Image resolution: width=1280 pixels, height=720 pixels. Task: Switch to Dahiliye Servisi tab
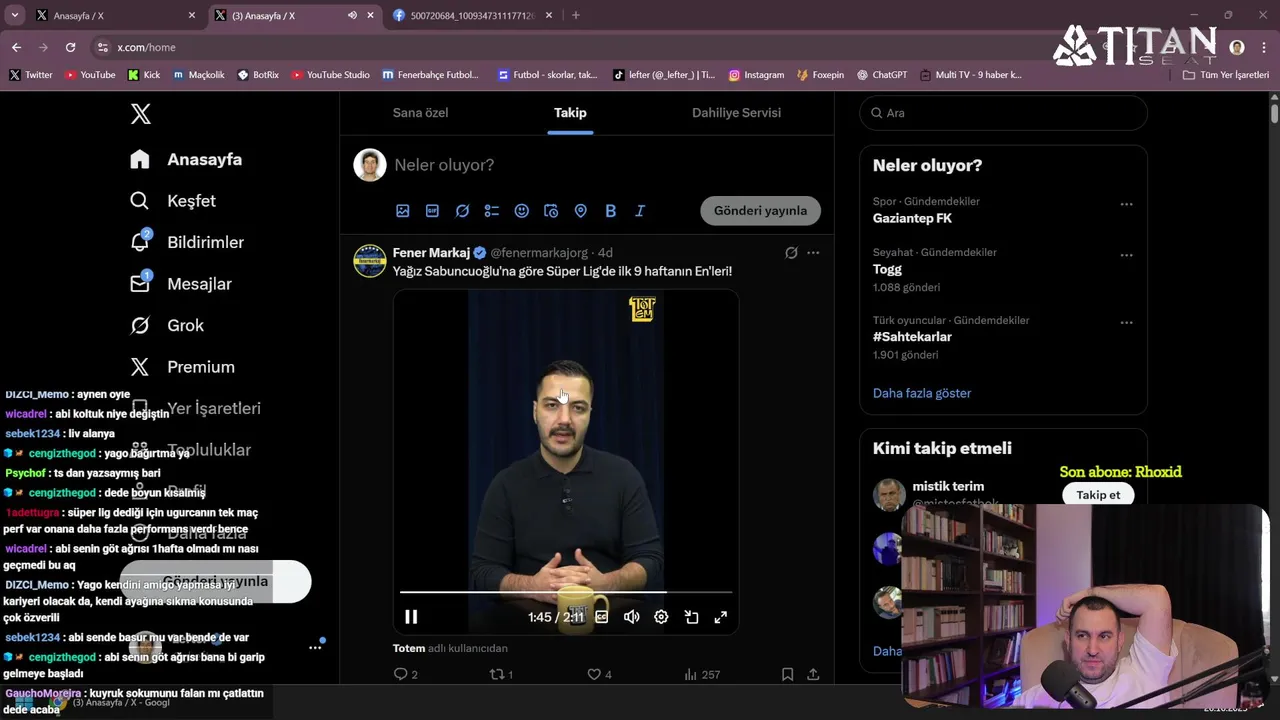pyautogui.click(x=736, y=113)
